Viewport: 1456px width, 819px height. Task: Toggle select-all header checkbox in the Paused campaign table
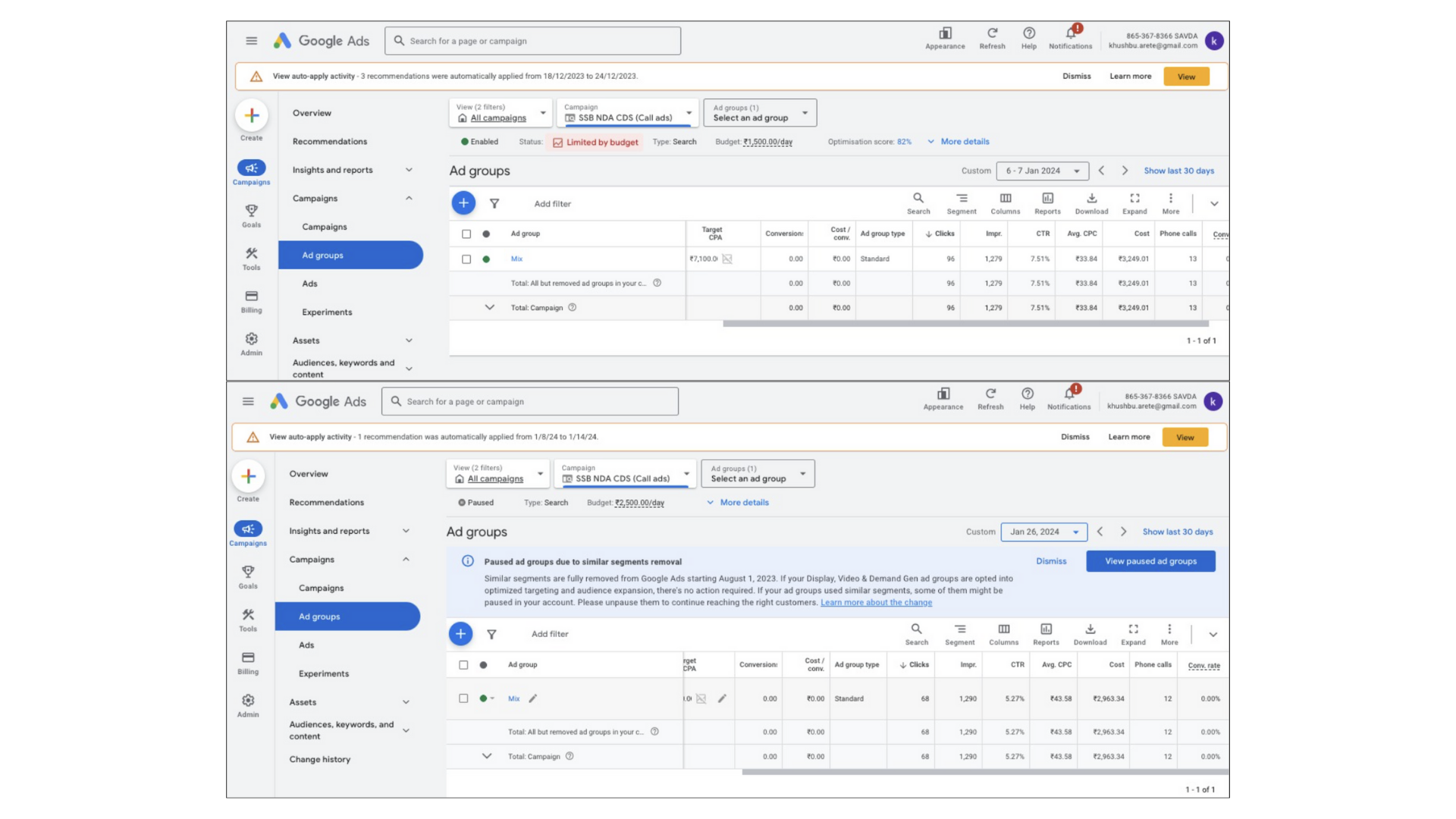point(463,665)
